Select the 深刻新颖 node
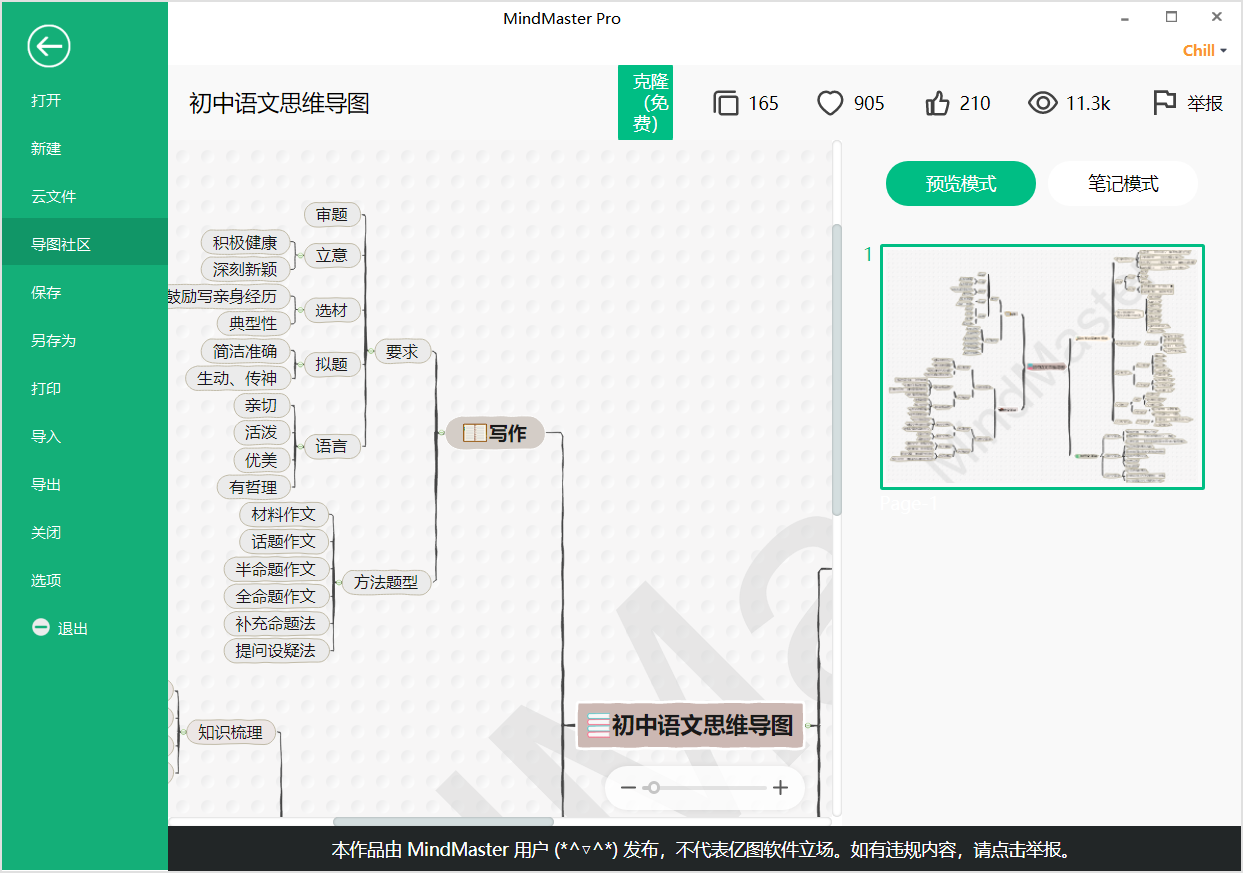This screenshot has height=873, width=1243. point(245,269)
